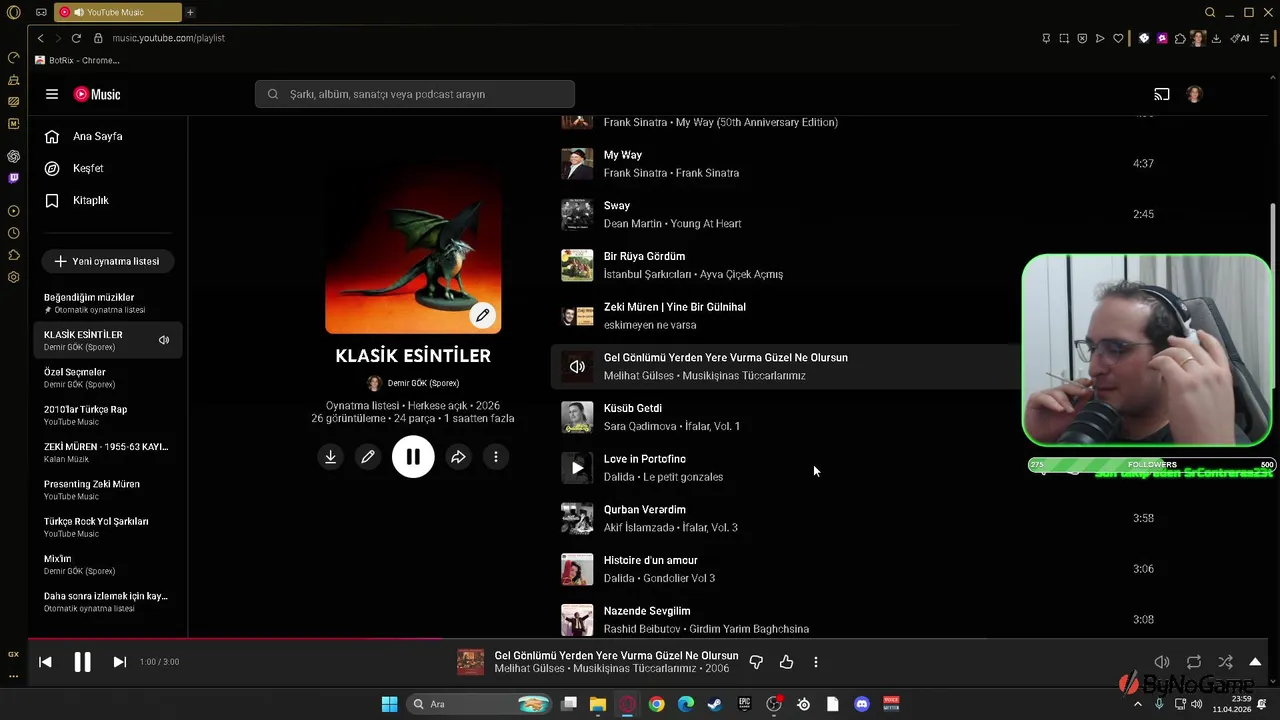1280x720 pixels.
Task: Open more options for the playing song
Action: [816, 662]
